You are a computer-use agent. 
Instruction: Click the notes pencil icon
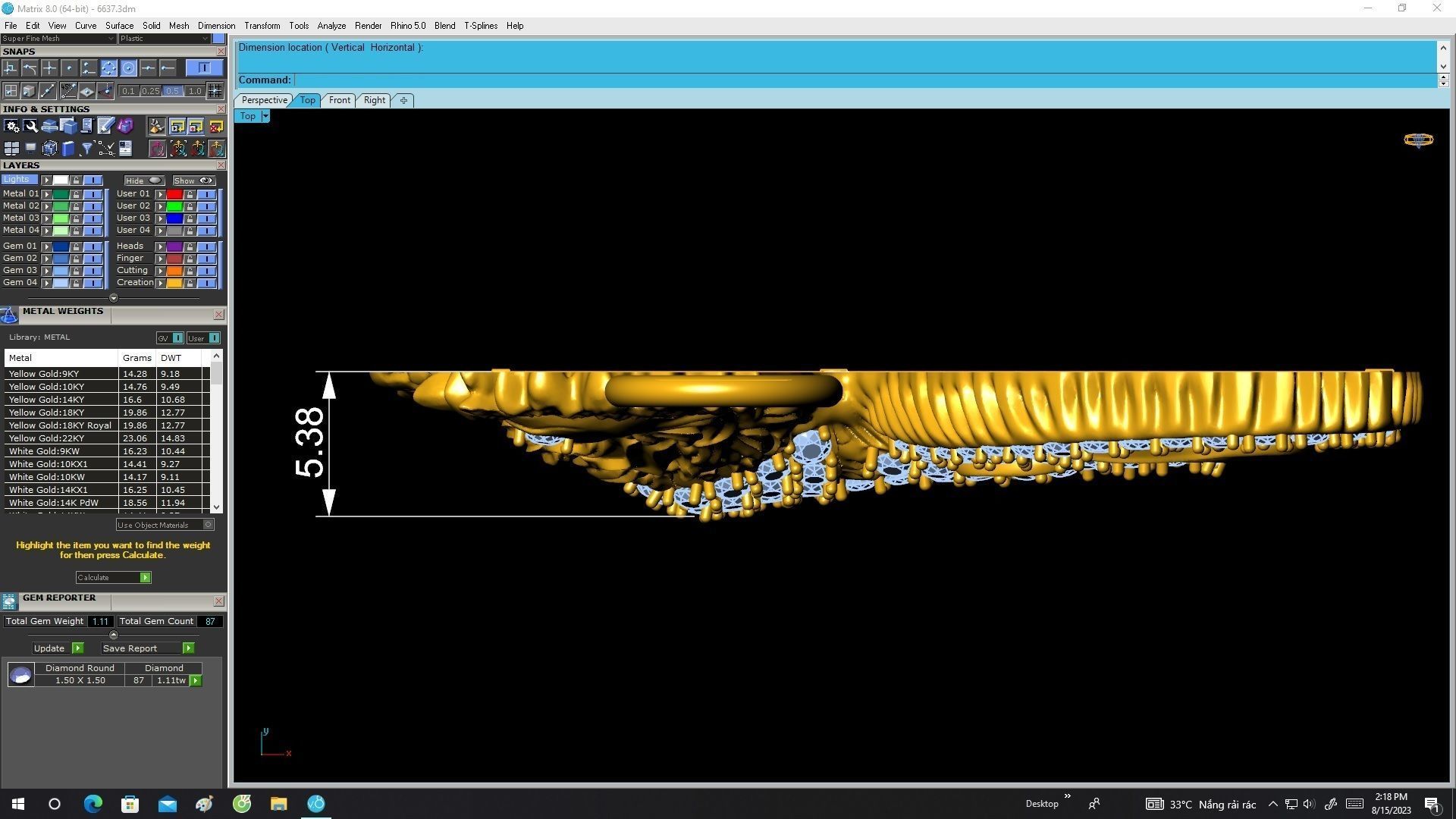click(105, 126)
